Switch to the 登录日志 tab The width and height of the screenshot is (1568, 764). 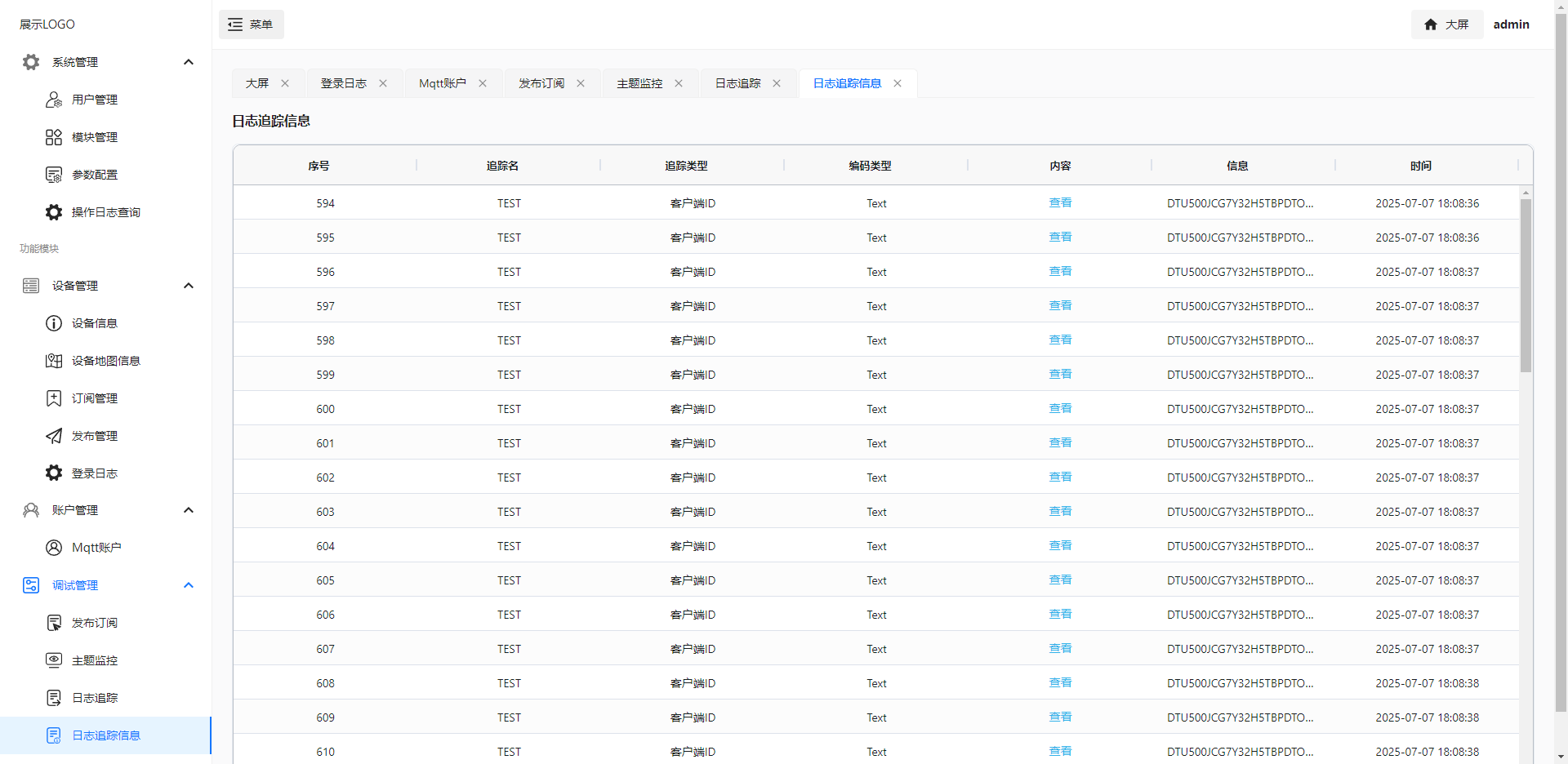[344, 83]
